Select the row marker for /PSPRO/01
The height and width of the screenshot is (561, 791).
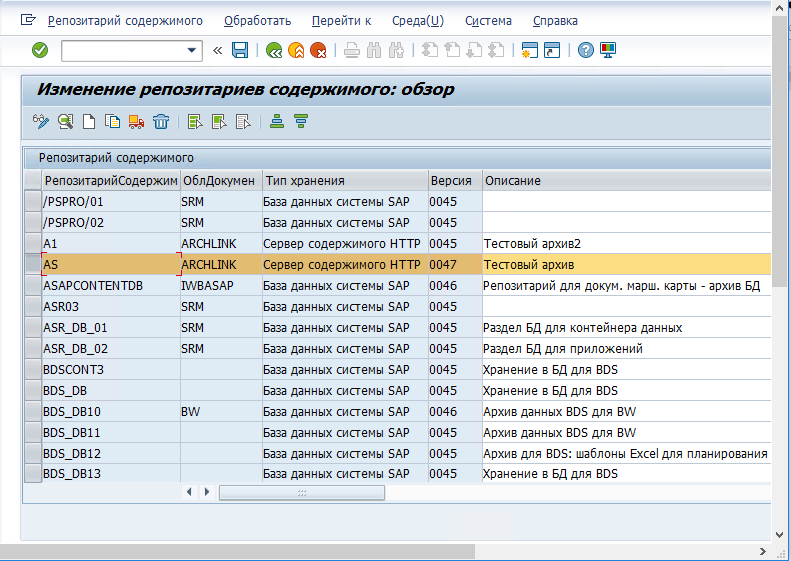click(33, 201)
